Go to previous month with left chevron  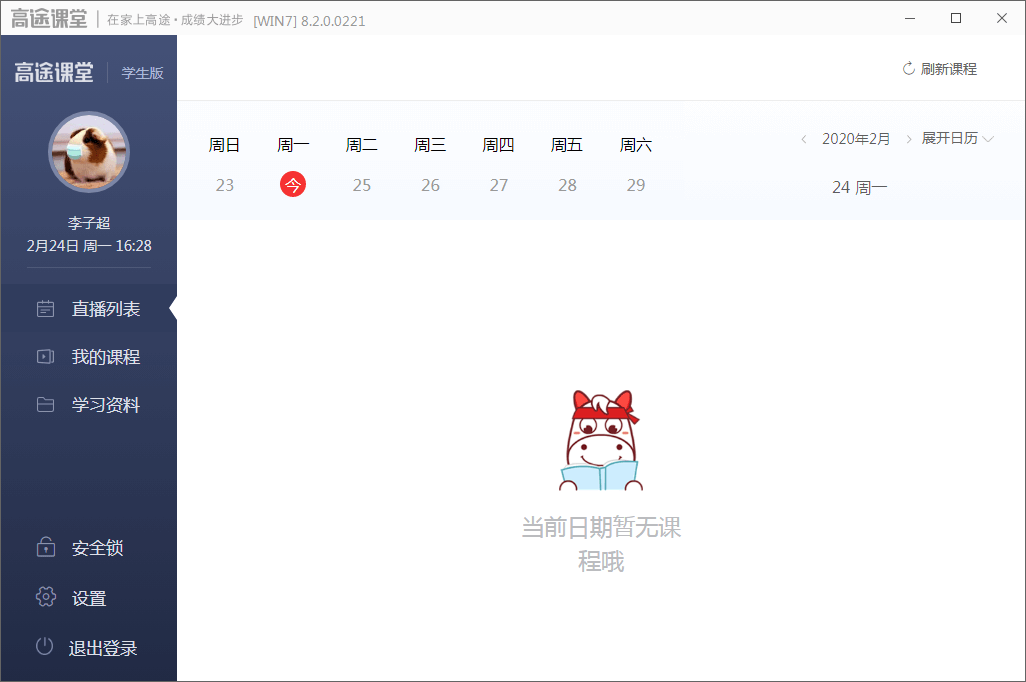(804, 139)
